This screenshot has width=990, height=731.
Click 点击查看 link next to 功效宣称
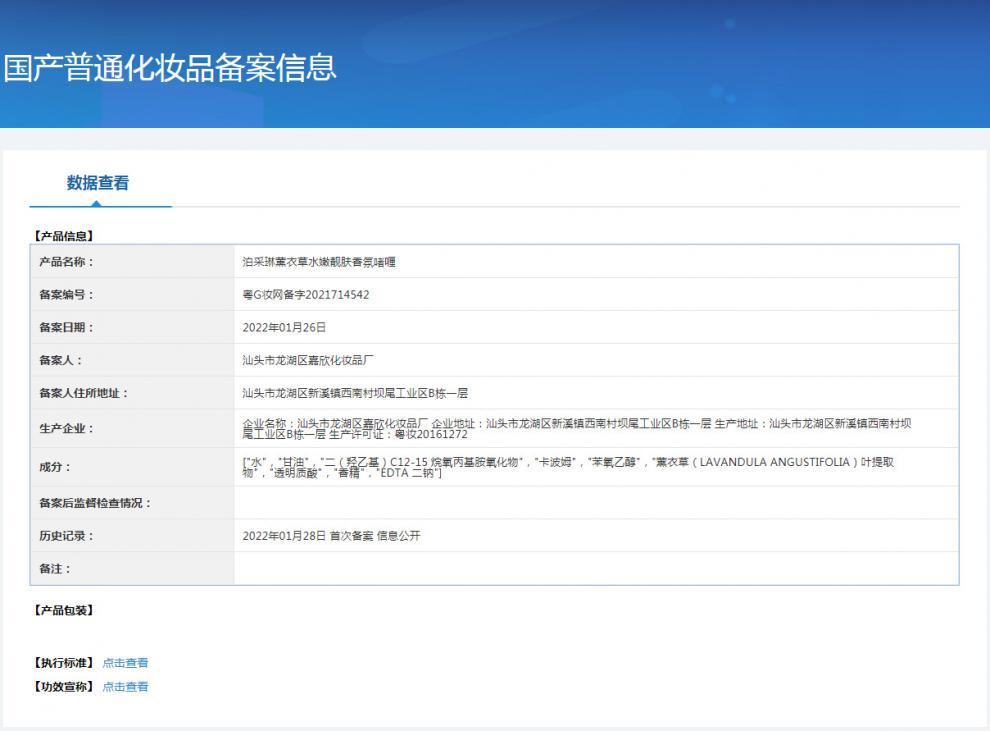[x=126, y=687]
